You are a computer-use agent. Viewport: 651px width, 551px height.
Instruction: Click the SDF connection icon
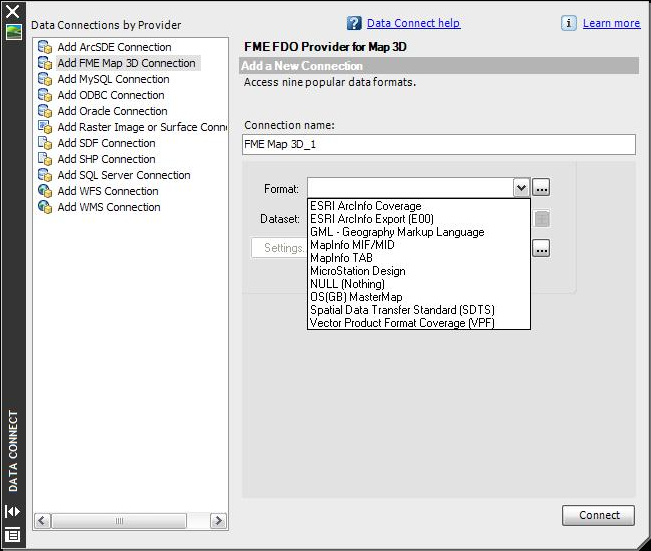point(45,143)
